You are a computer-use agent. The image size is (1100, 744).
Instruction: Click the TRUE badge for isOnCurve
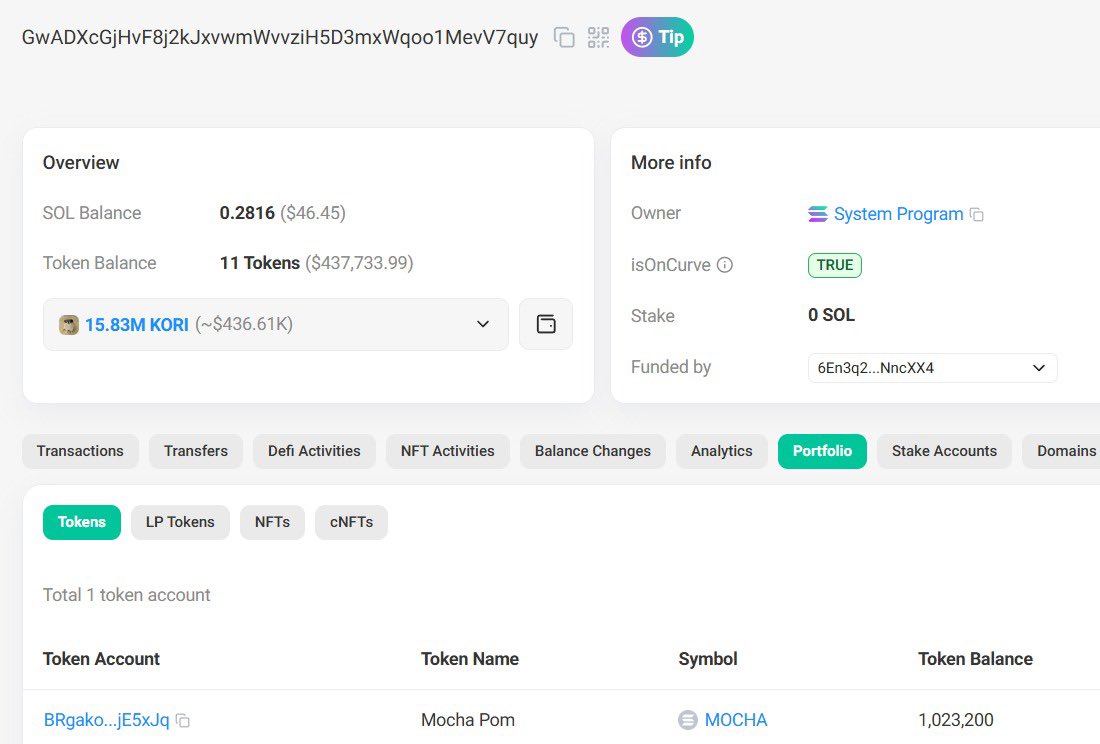(835, 265)
